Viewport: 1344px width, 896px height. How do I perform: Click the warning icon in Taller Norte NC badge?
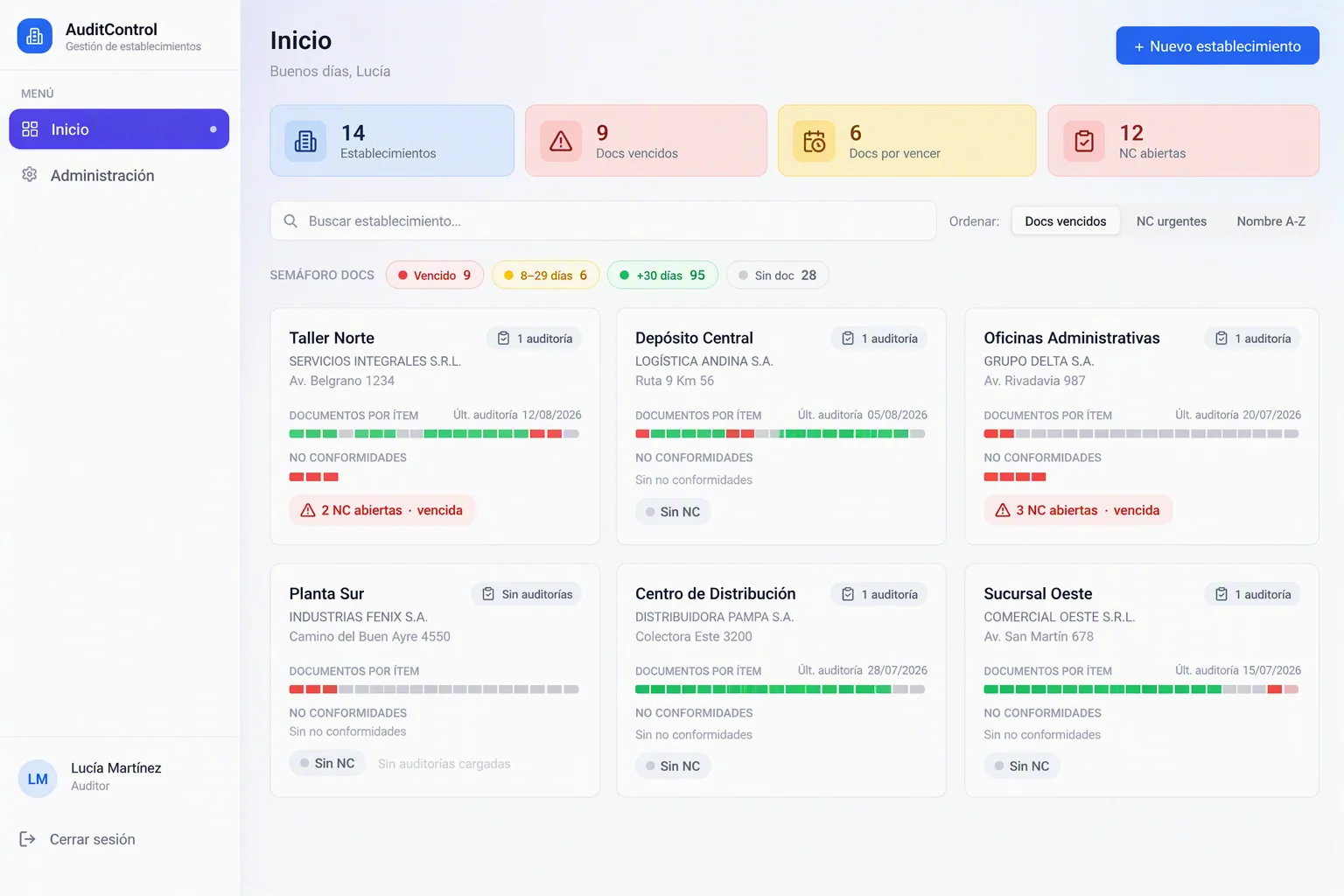coord(308,510)
